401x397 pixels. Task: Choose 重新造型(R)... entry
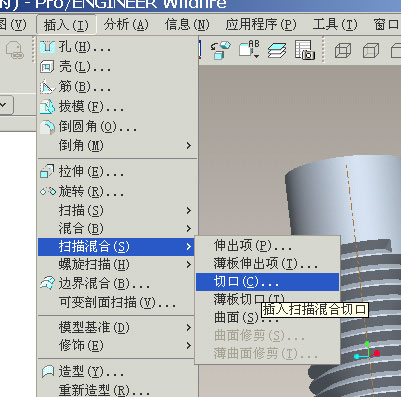[x=117, y=390]
